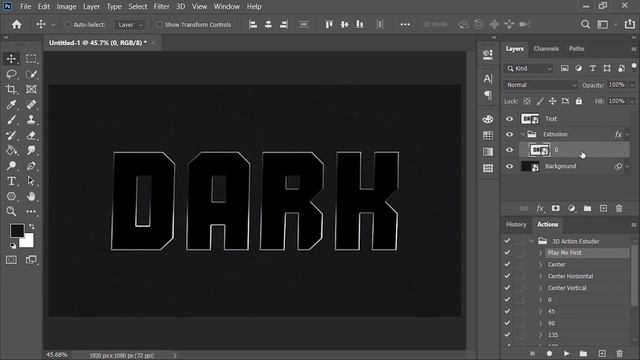Click the zoom level field in status bar
The height and width of the screenshot is (360, 640).
coord(57,355)
